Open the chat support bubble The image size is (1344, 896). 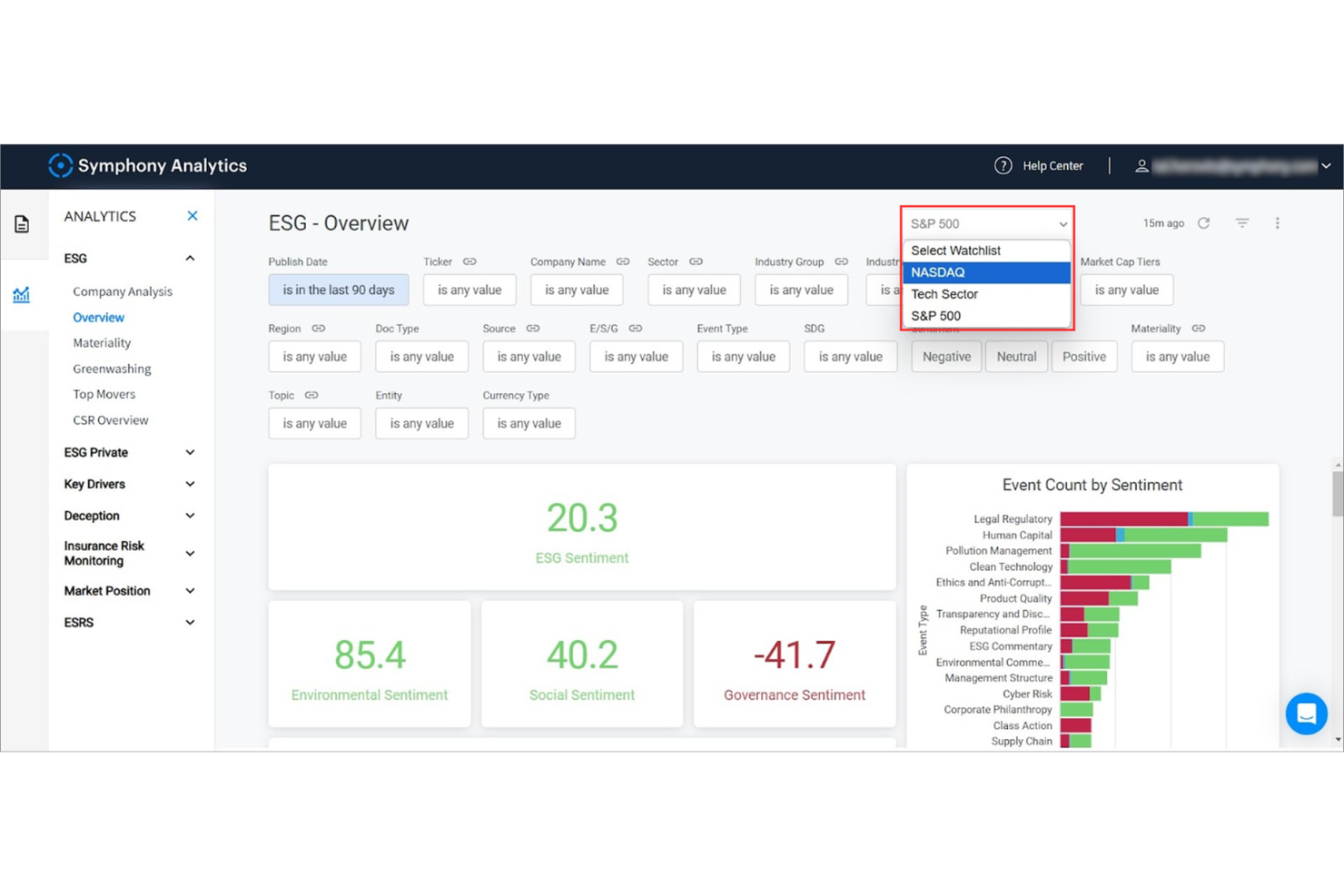click(x=1306, y=714)
